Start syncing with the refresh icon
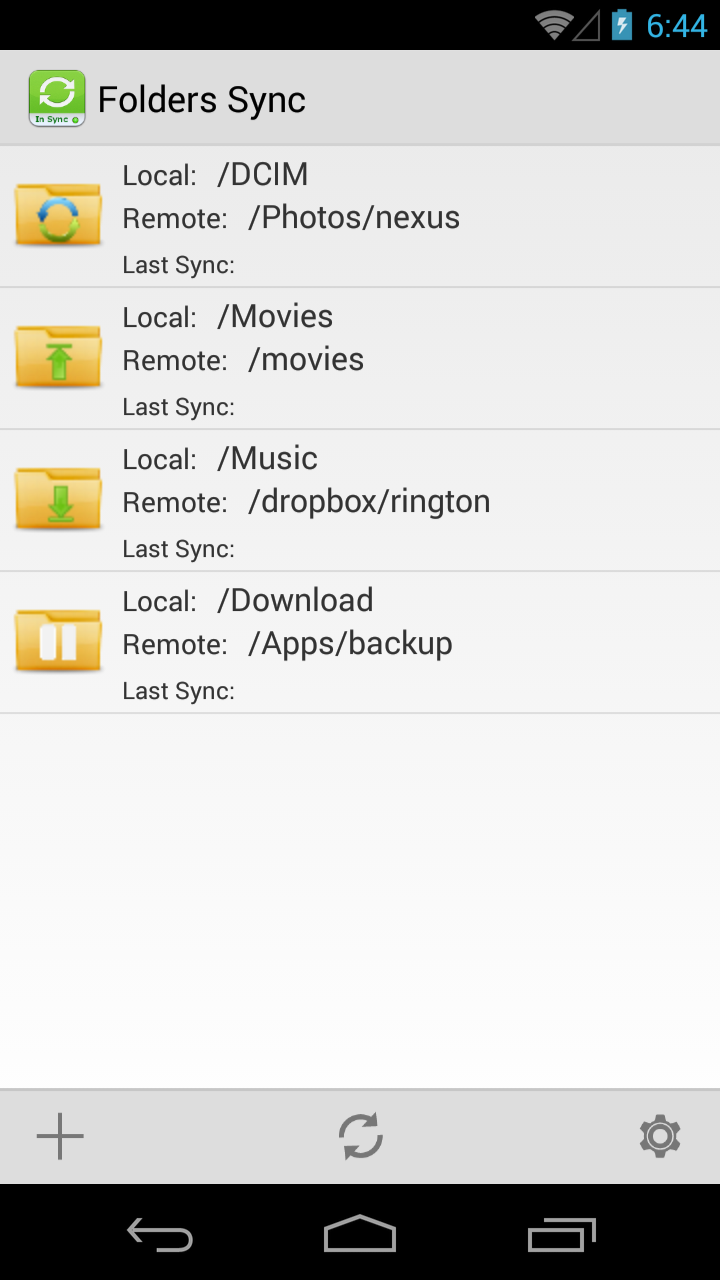The width and height of the screenshot is (720, 1280). tap(360, 1136)
